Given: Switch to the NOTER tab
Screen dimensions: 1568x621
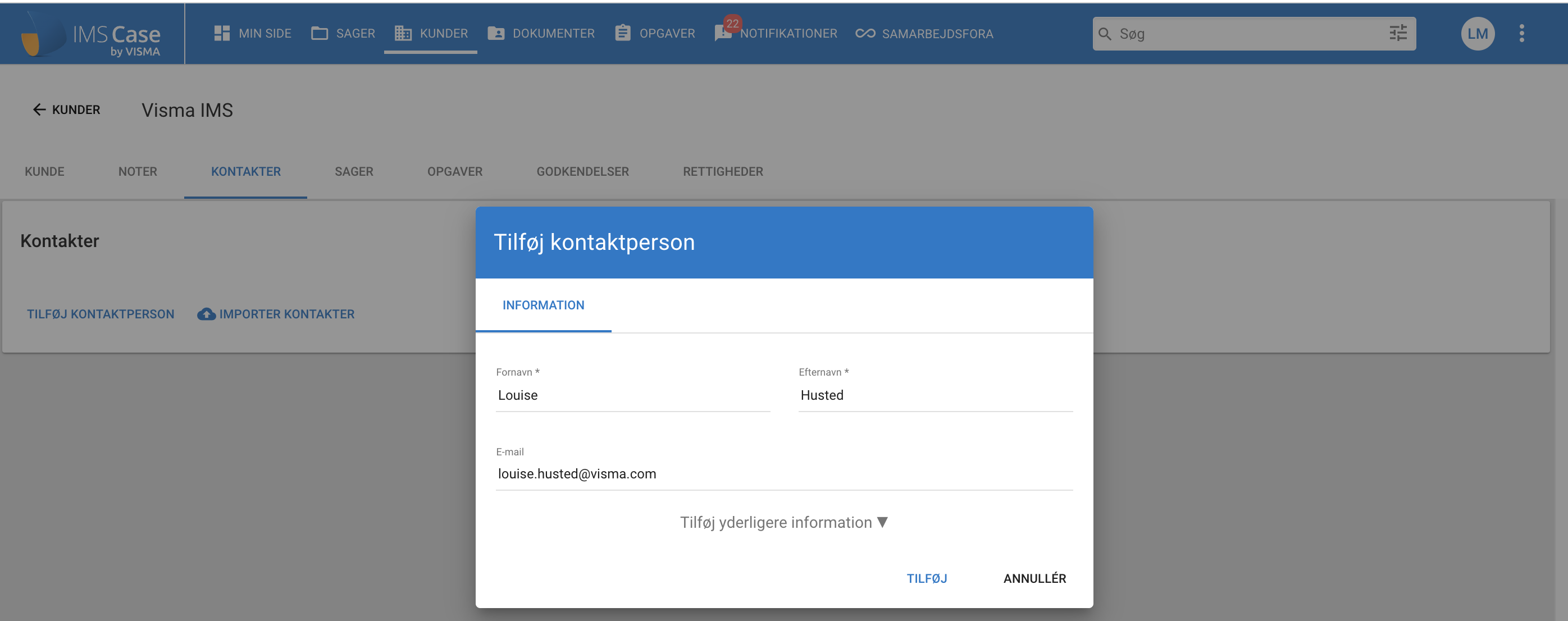Looking at the screenshot, I should (x=138, y=172).
